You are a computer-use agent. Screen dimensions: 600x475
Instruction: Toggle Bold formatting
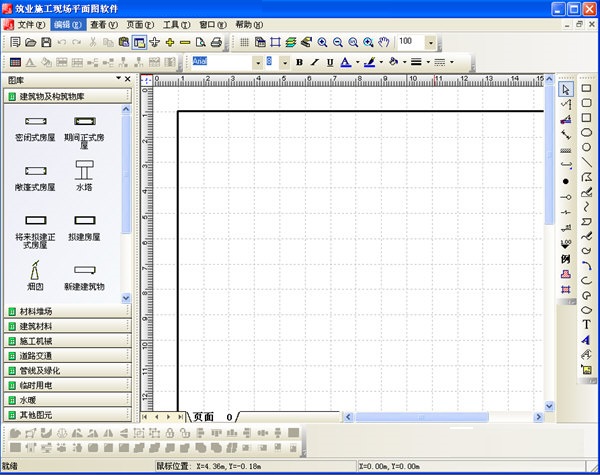(x=300, y=62)
